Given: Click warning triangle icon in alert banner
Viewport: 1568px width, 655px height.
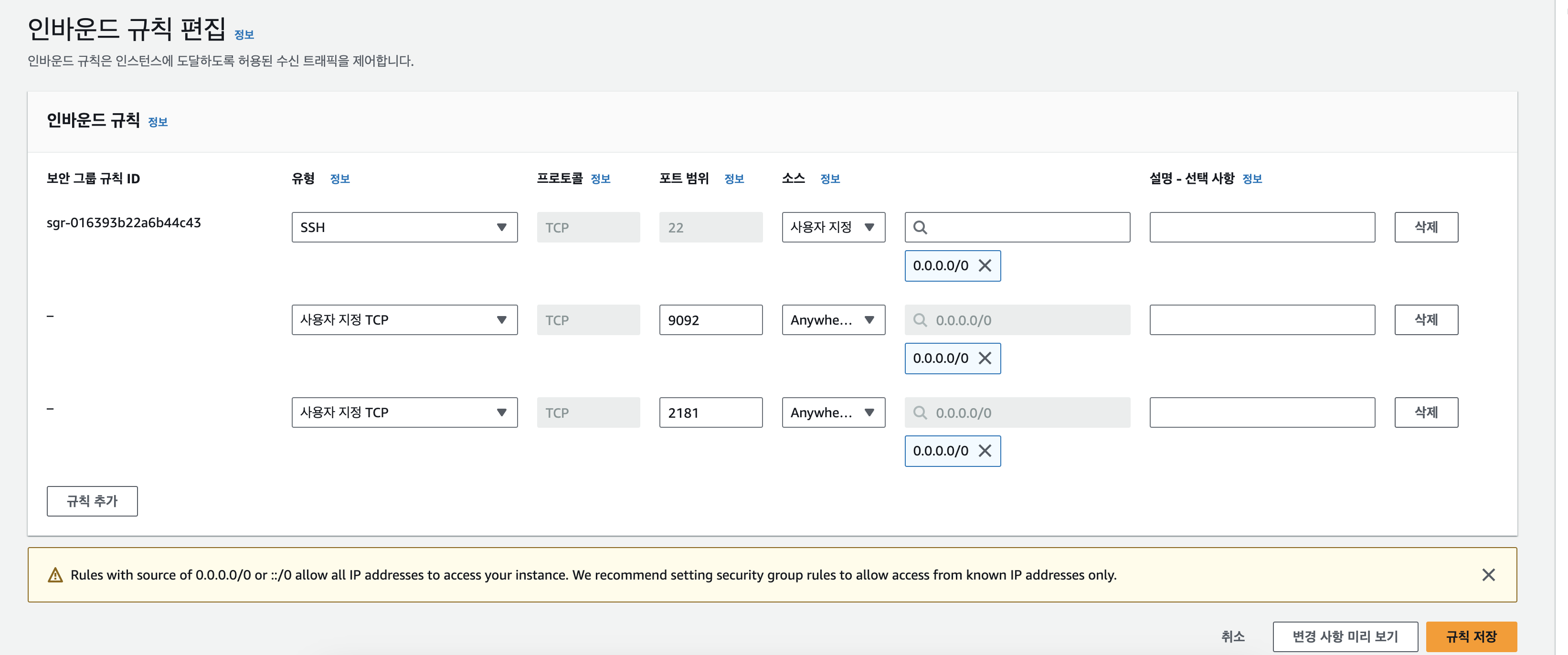Looking at the screenshot, I should tap(55, 575).
